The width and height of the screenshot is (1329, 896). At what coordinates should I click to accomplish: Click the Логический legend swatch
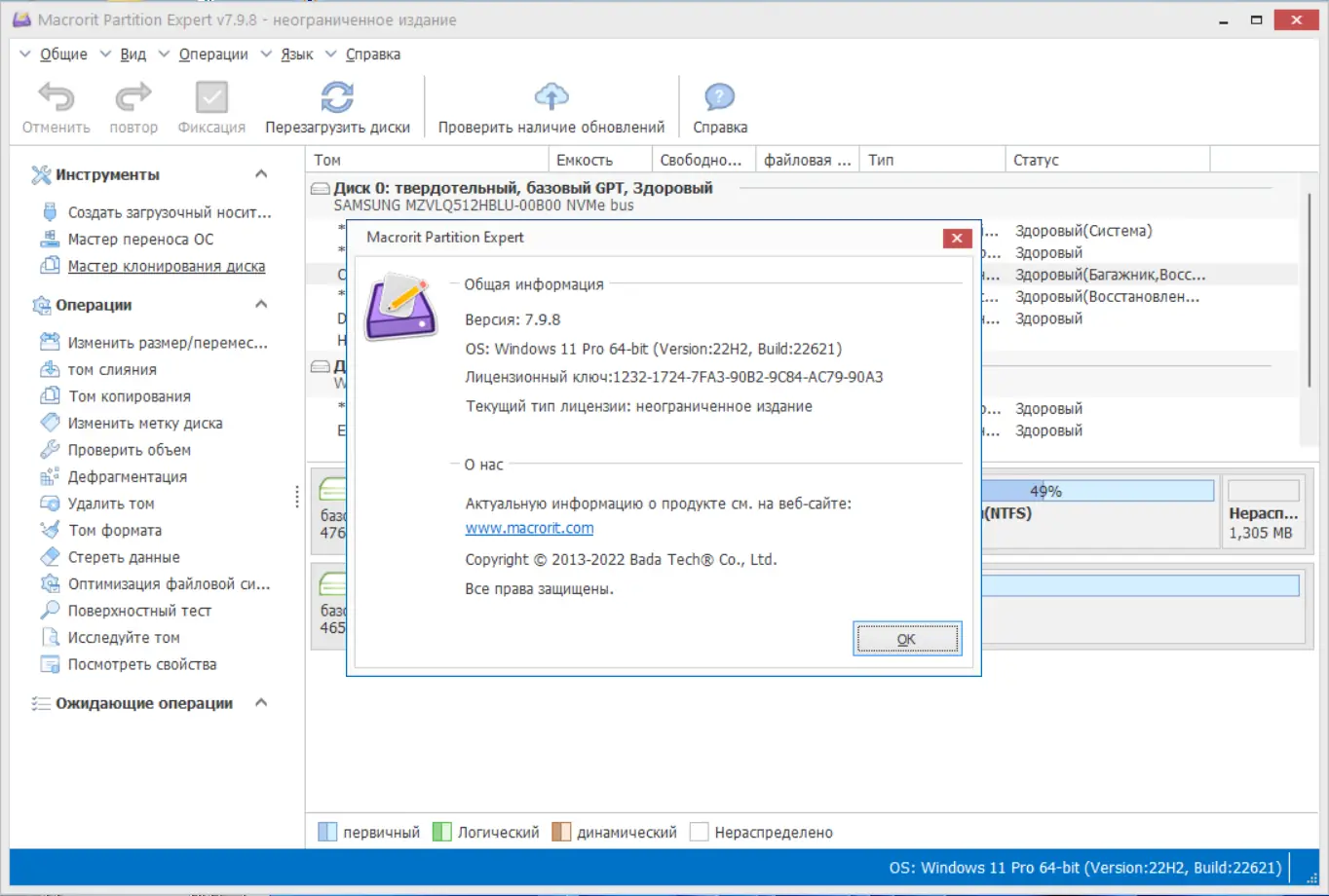pos(443,832)
